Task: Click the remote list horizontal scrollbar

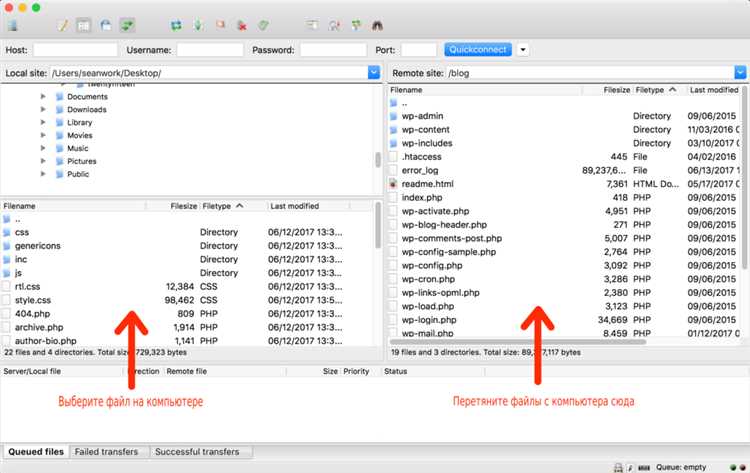Action: 518,341
